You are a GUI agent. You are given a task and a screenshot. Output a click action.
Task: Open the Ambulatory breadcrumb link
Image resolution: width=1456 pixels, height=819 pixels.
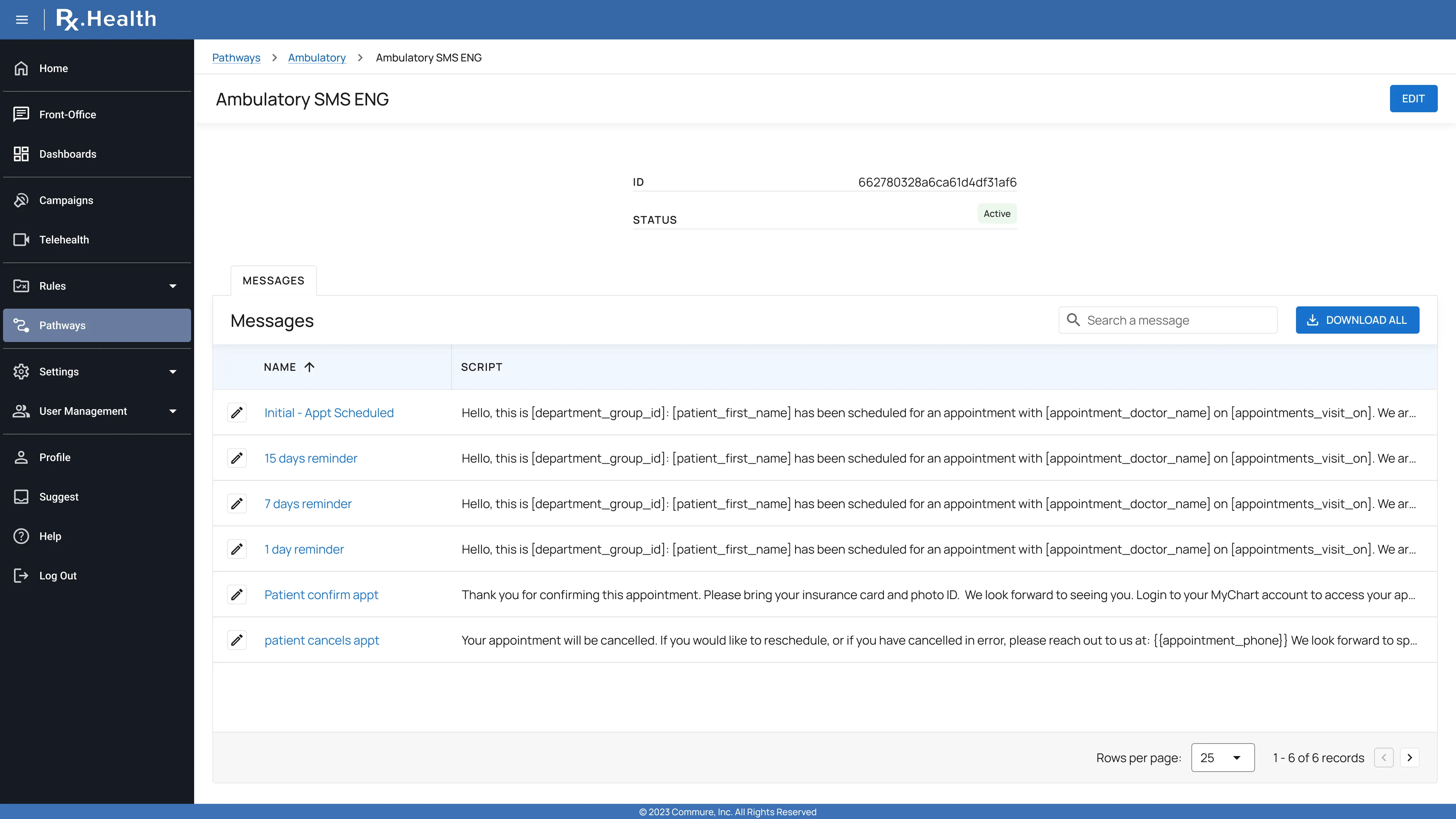point(317,58)
